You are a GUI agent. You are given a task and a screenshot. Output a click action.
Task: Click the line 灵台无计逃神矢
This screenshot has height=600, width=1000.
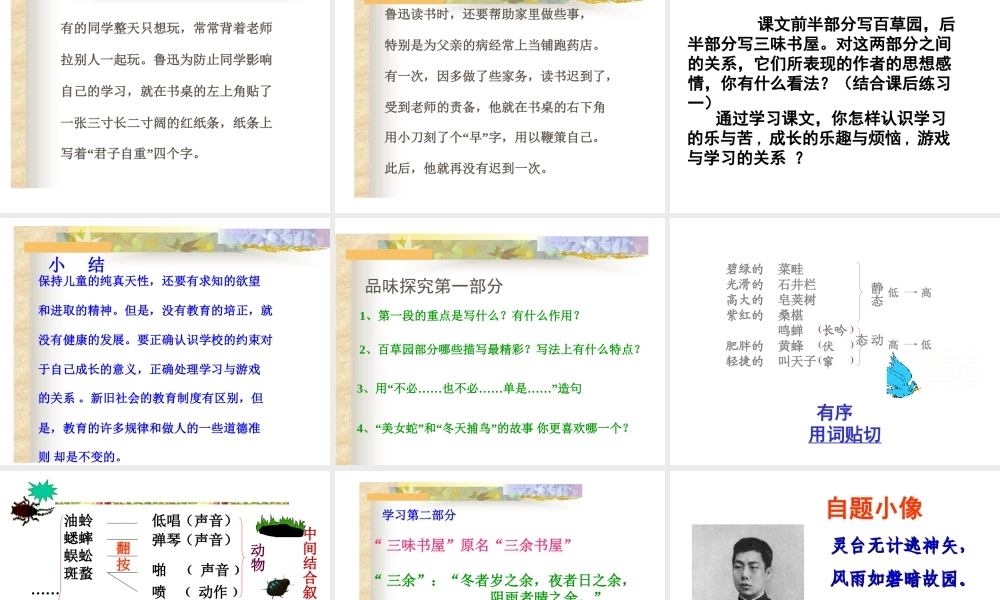coord(899,546)
